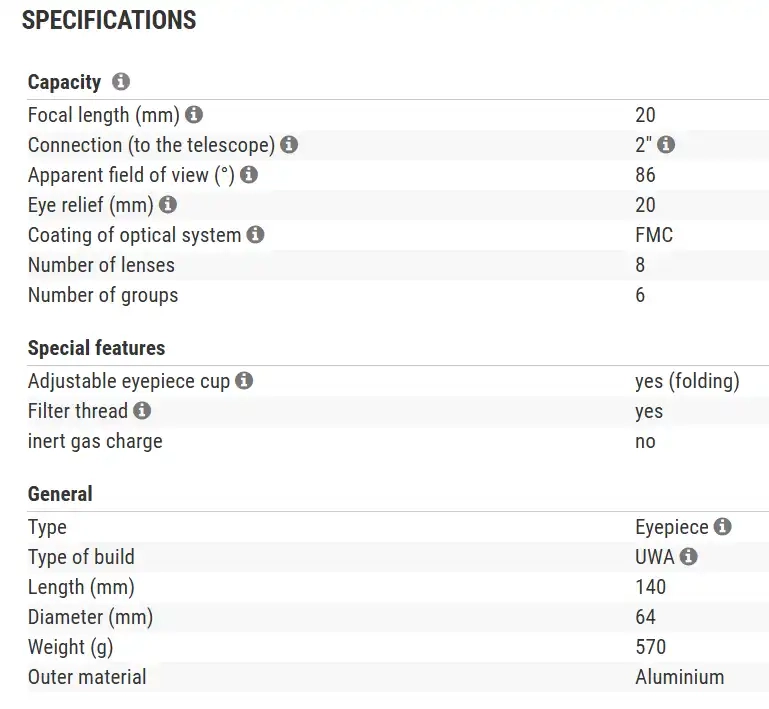
Task: Click the info icon next to 2" value
Action: tap(666, 145)
